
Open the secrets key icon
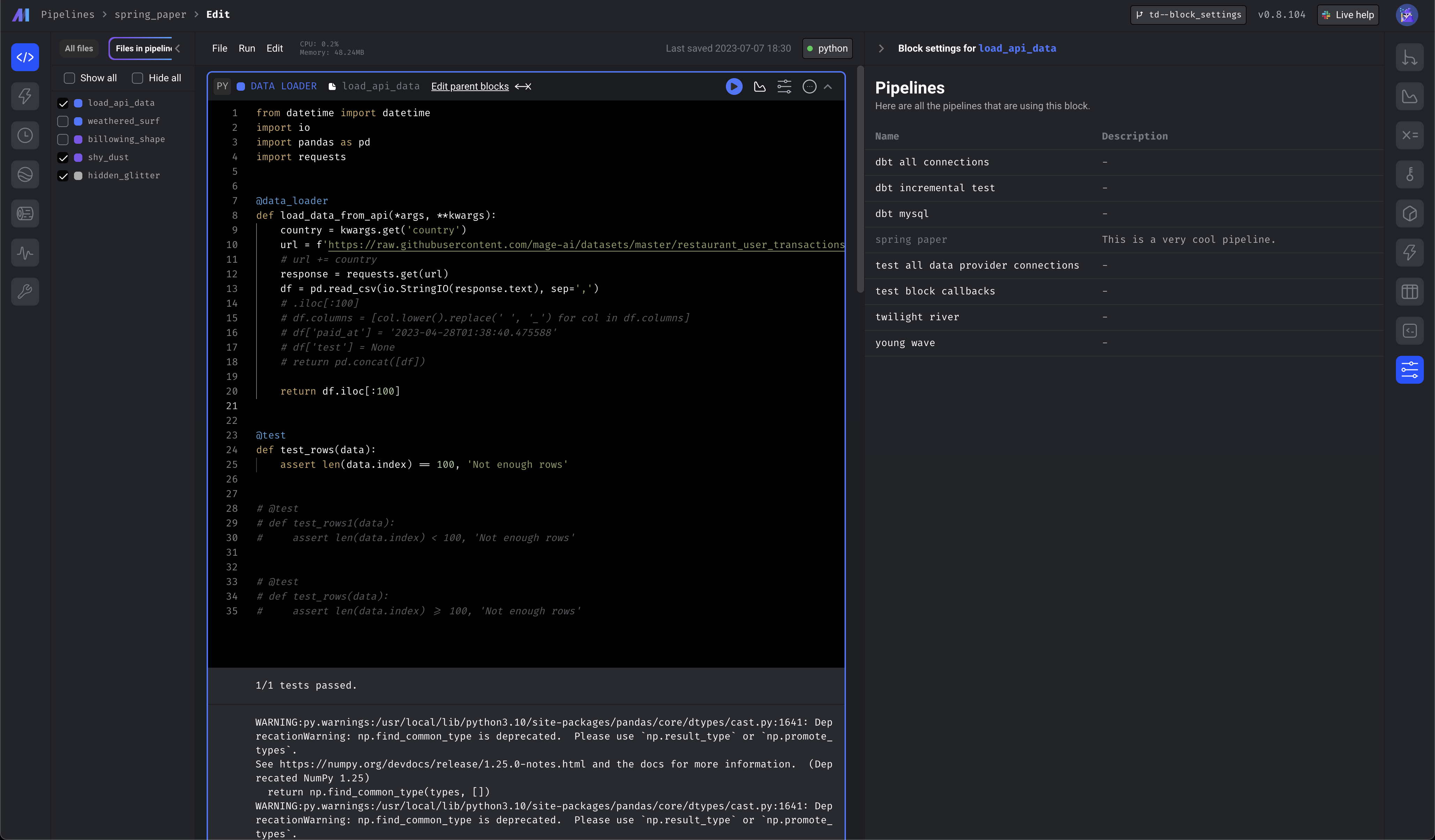click(1410, 174)
